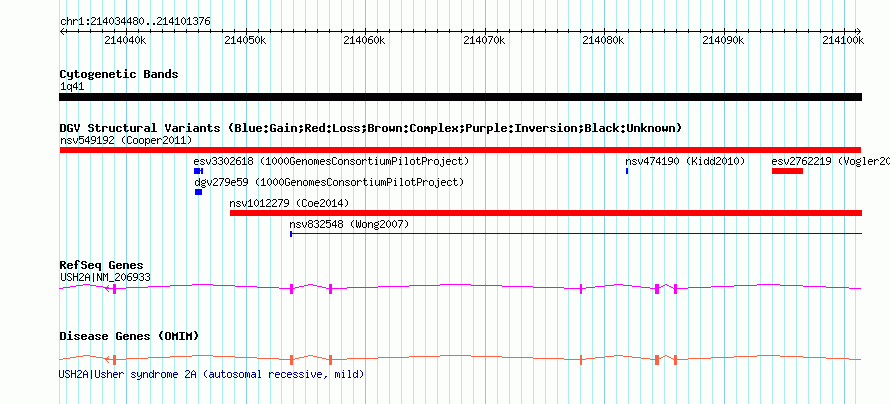This screenshot has height=404, width=890.
Task: Click the 214070k ruler tick label
Action: pos(484,40)
